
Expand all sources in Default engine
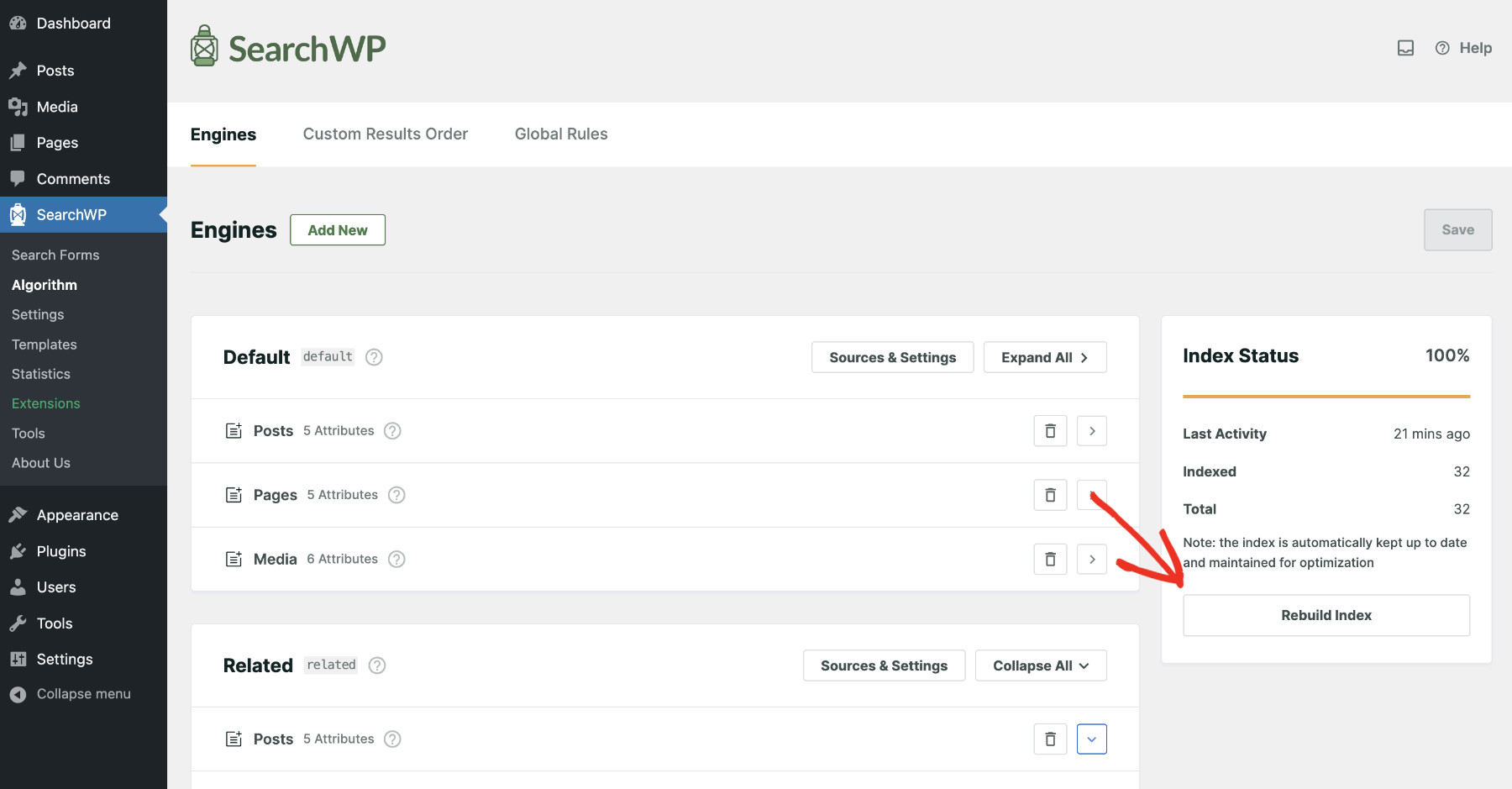[1045, 357]
